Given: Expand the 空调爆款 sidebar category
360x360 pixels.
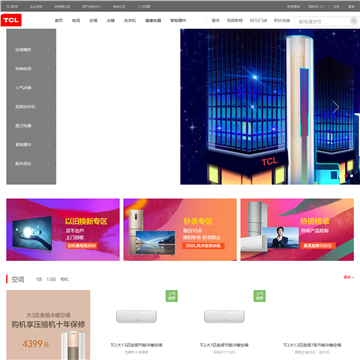Looking at the screenshot, I should pyautogui.click(x=31, y=50).
